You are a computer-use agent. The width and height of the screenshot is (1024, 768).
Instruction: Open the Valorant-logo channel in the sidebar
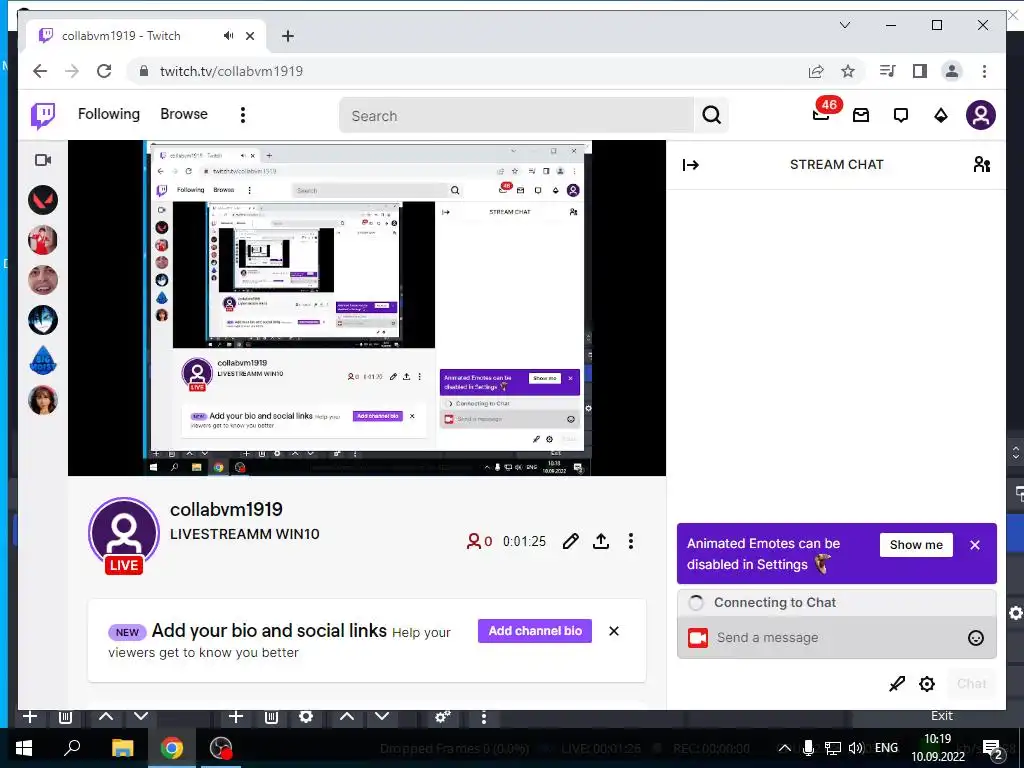[x=43, y=200]
